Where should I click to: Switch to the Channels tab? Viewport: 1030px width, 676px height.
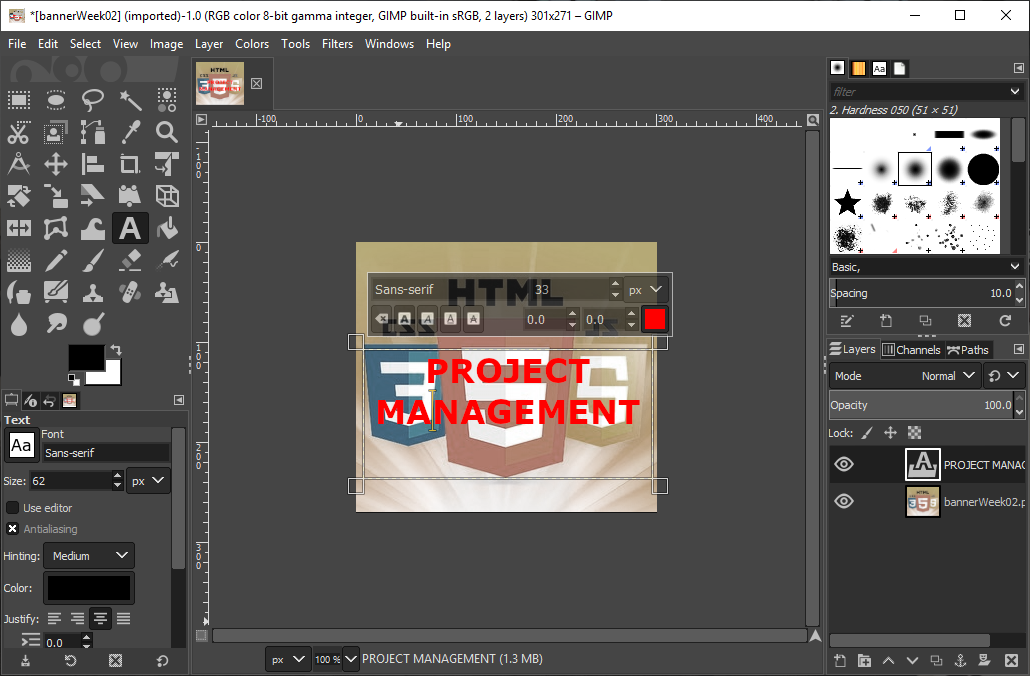tap(912, 349)
